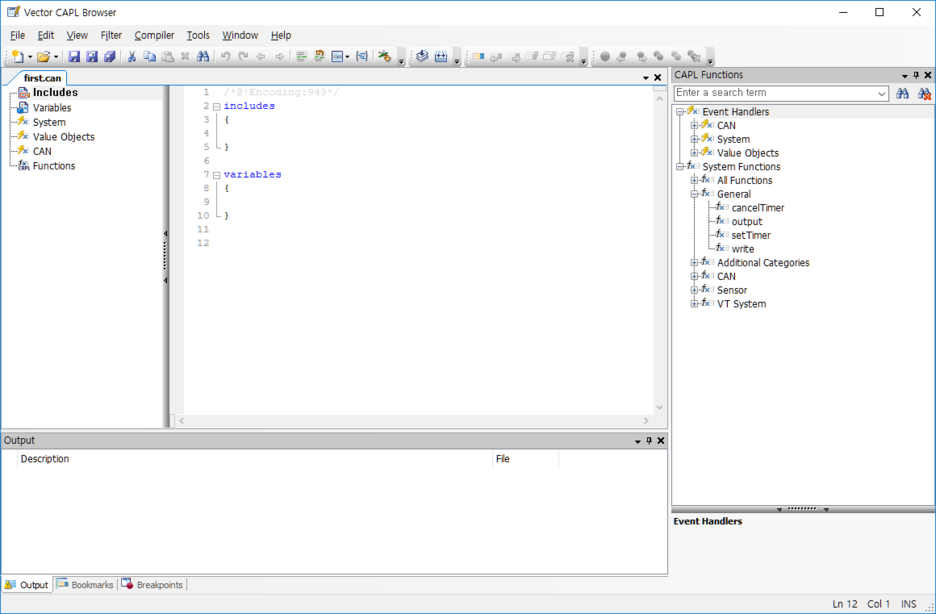Expand CAN under Event Handlers
Screen dimensions: 936x614
(x=694, y=126)
